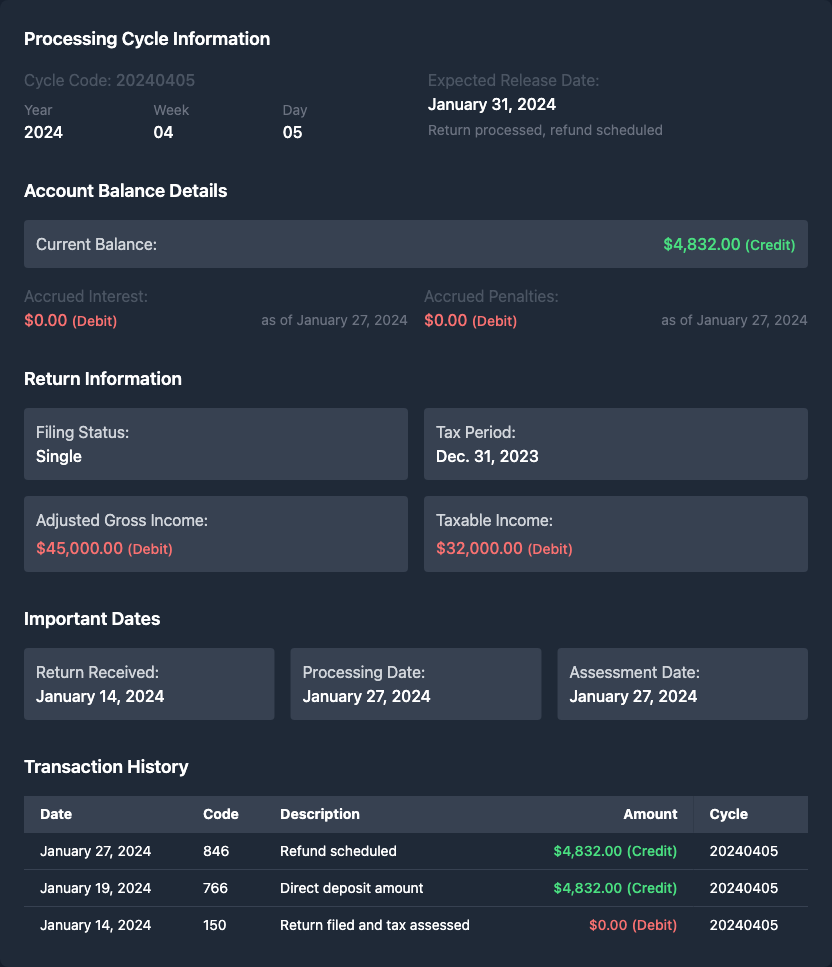The height and width of the screenshot is (967, 832).
Task: Click the Cycle column header
Action: click(728, 814)
